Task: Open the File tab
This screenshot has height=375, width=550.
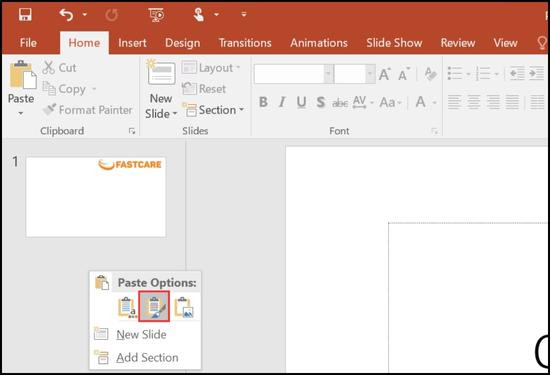Action: click(x=28, y=43)
